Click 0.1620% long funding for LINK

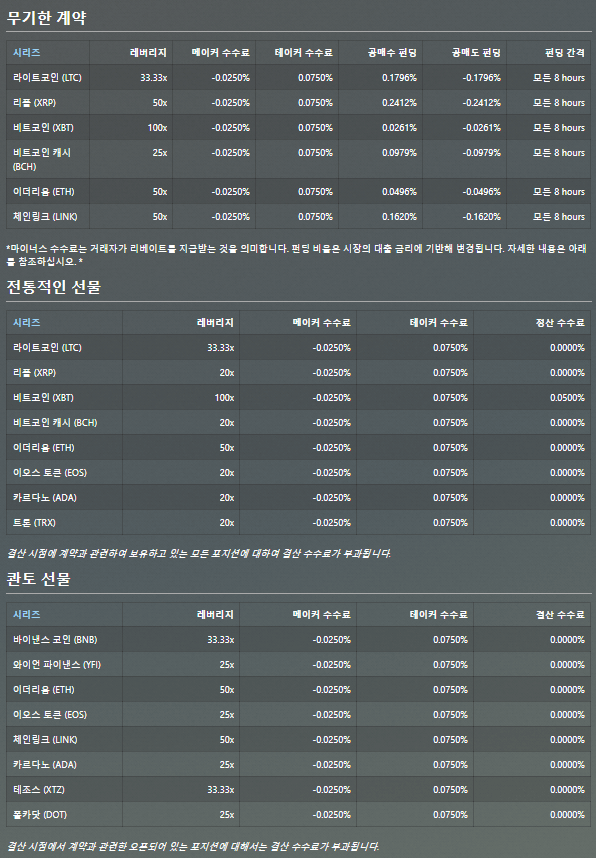[x=399, y=217]
